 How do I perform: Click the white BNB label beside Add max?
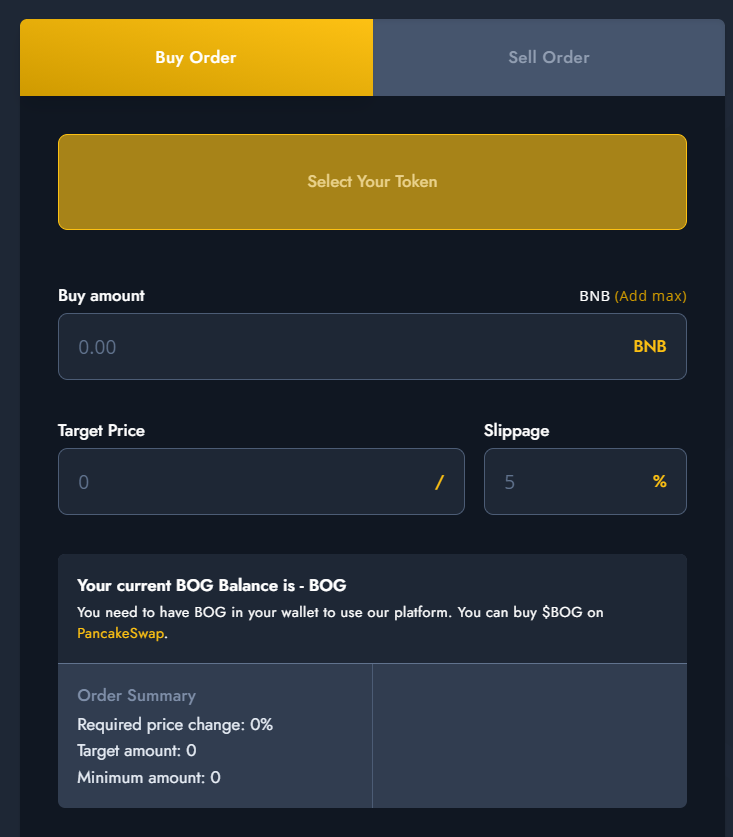(595, 296)
